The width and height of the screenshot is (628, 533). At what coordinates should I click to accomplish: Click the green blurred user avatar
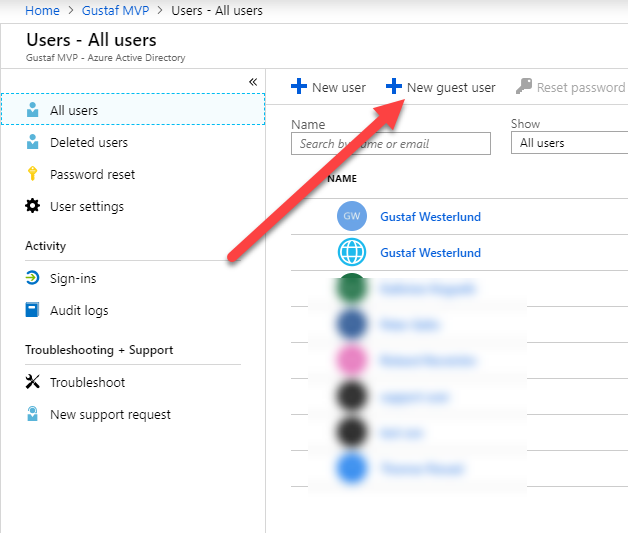352,288
